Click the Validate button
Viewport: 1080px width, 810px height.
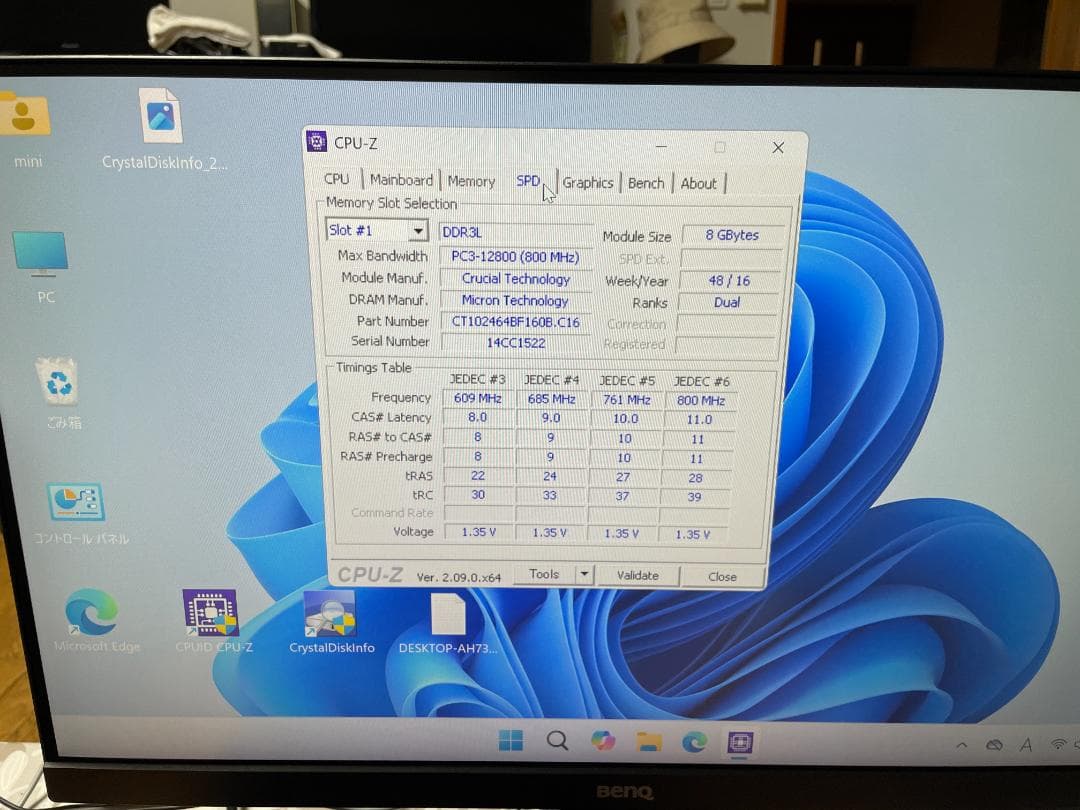[639, 576]
